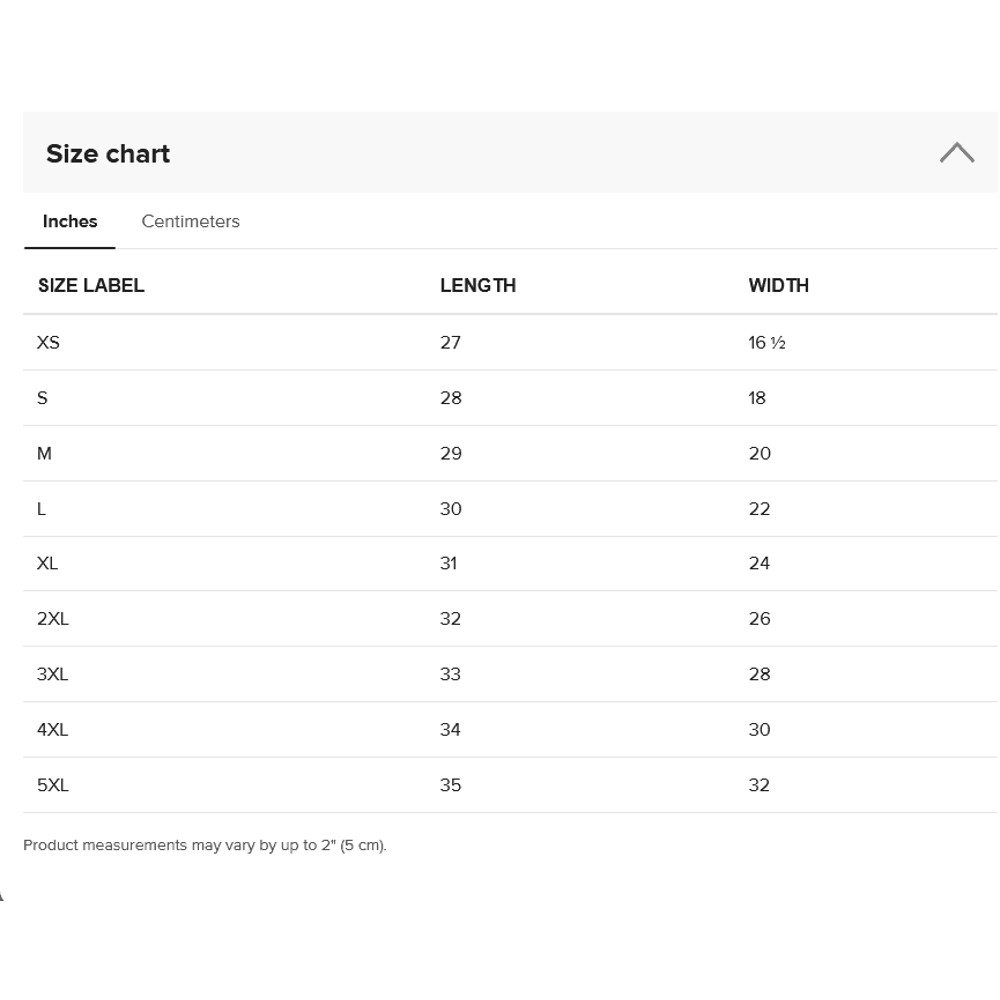Select the 3XL size label

[x=53, y=675]
